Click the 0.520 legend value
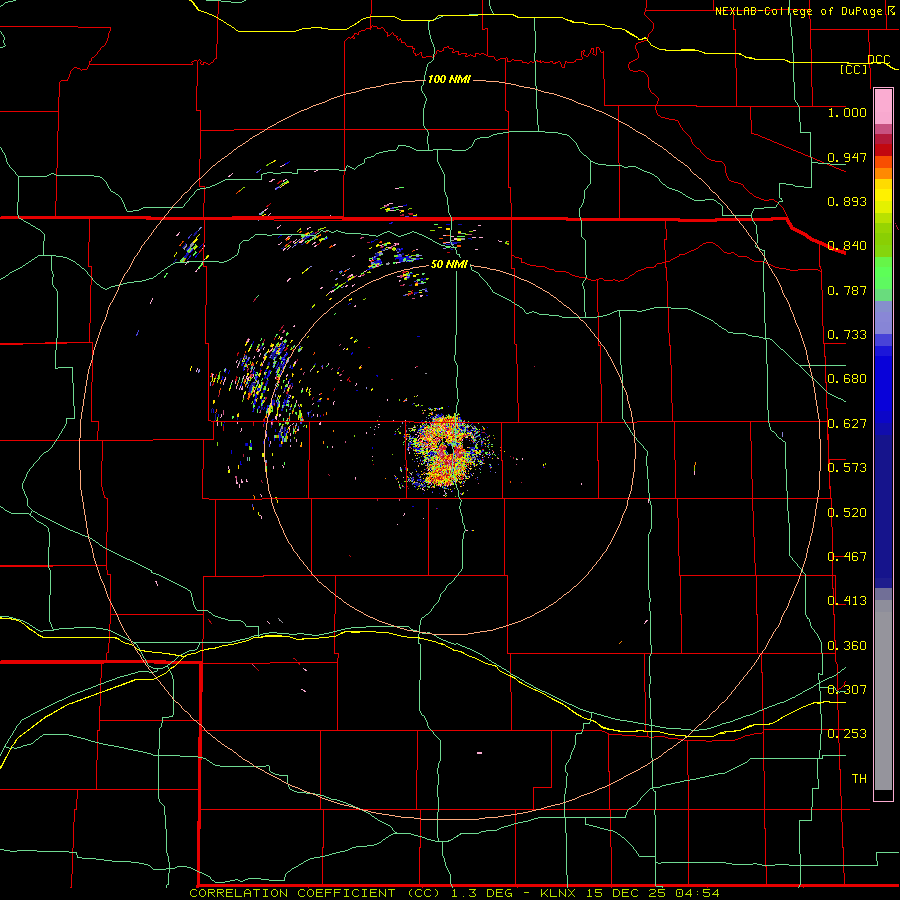This screenshot has height=900, width=900. [x=847, y=513]
